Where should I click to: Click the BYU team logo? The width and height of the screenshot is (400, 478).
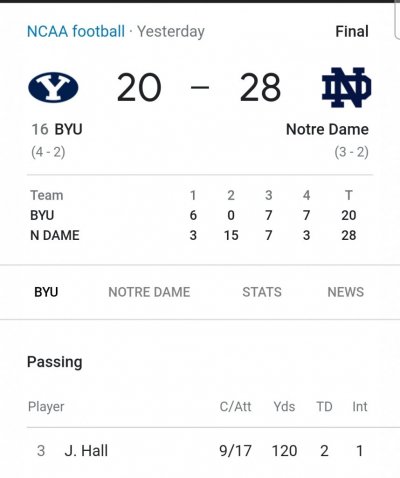(x=53, y=87)
